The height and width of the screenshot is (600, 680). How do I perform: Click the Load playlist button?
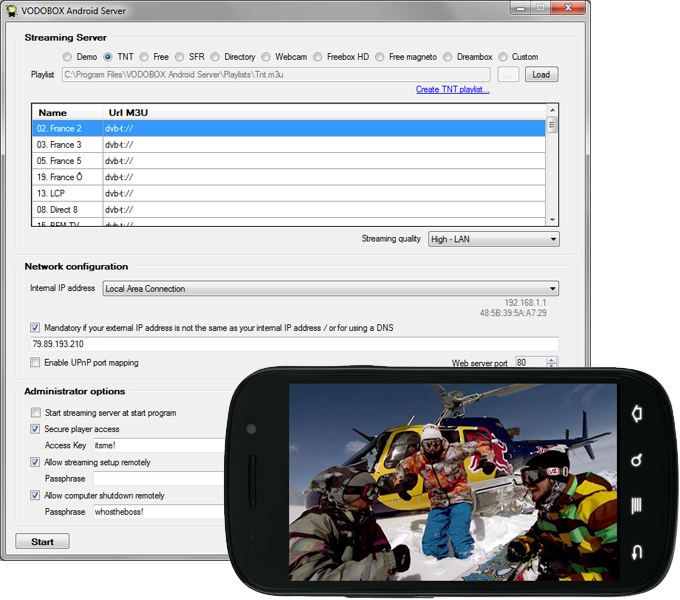(542, 75)
